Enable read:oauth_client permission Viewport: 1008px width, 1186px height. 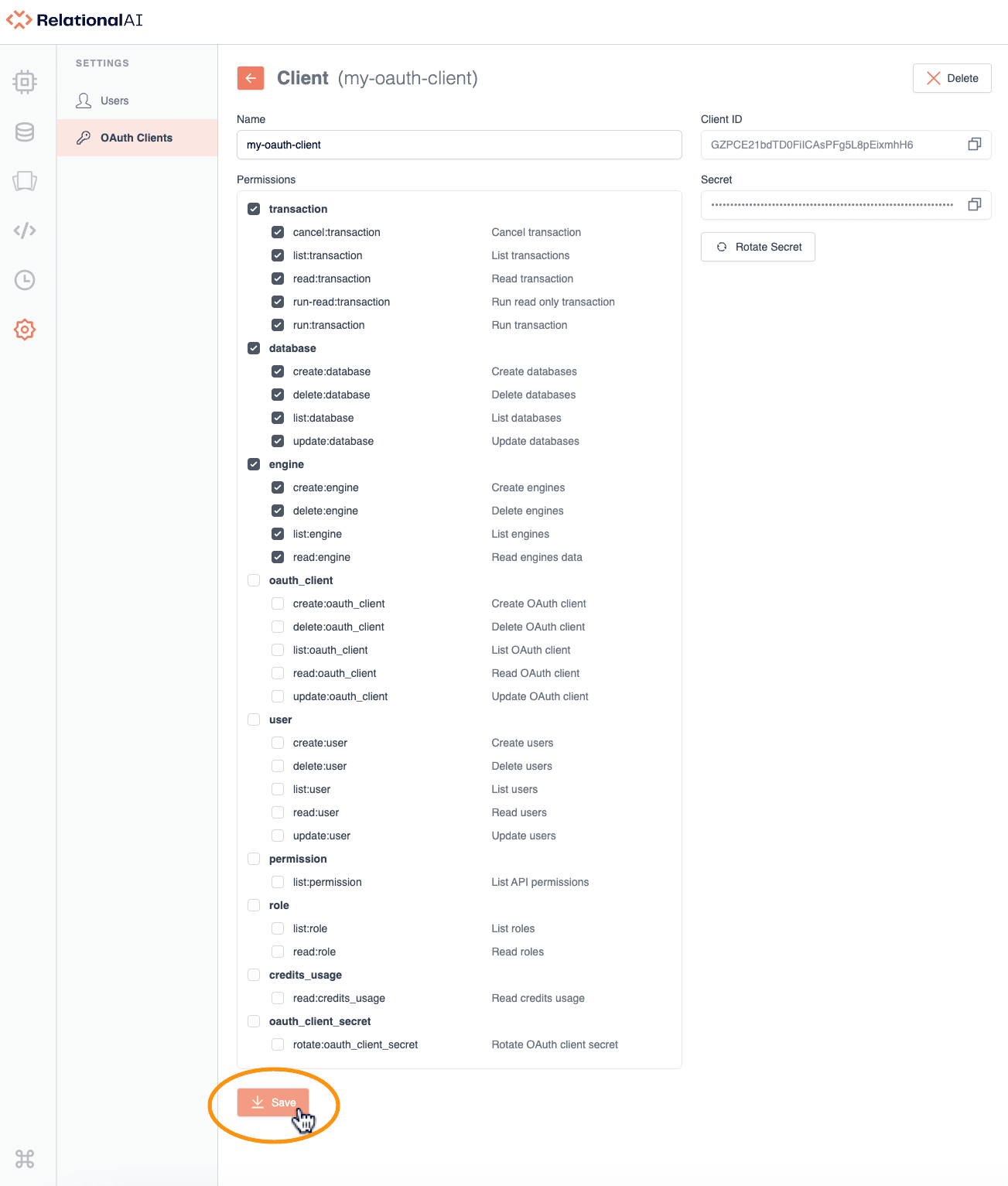coord(278,673)
